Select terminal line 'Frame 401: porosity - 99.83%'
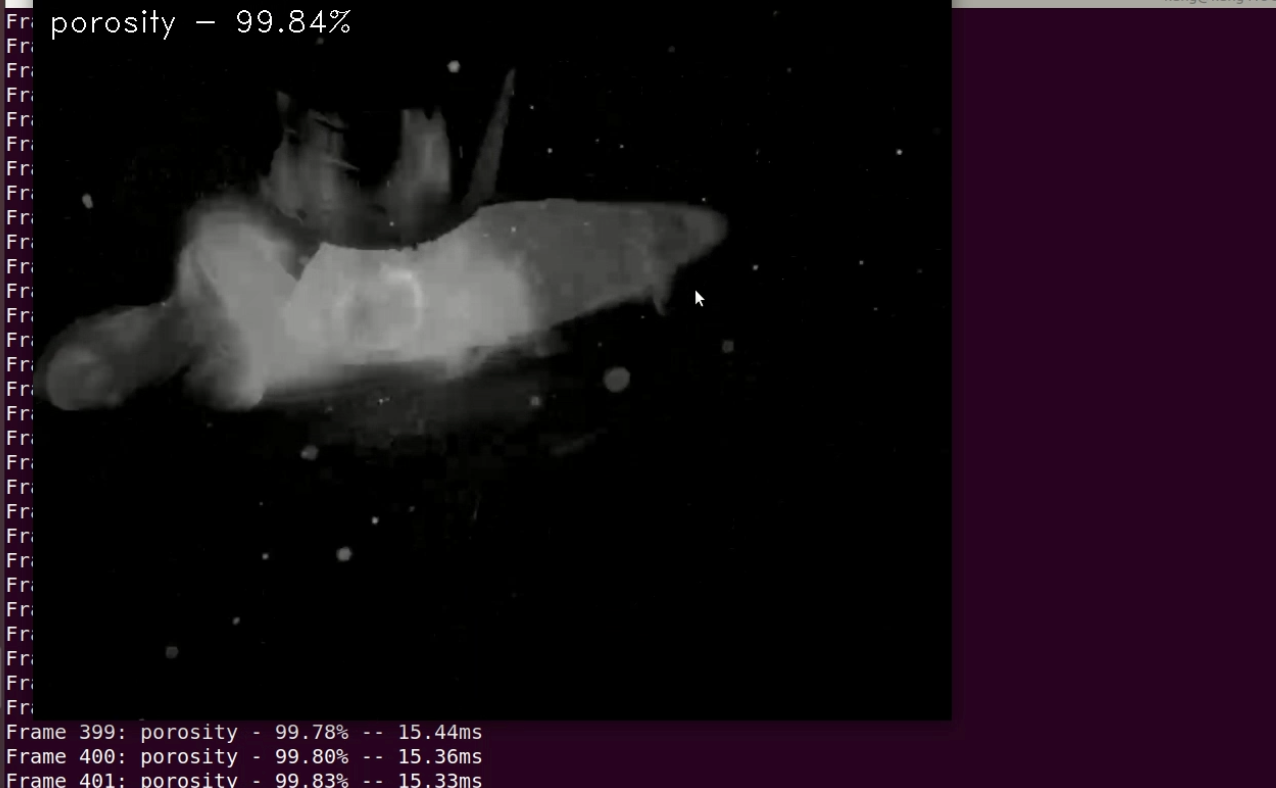 coord(244,780)
